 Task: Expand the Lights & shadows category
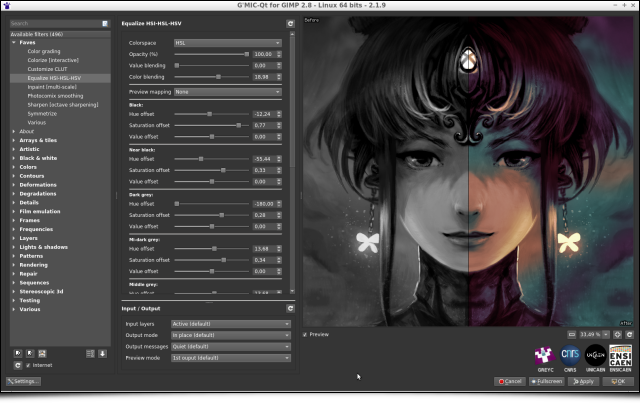point(14,247)
